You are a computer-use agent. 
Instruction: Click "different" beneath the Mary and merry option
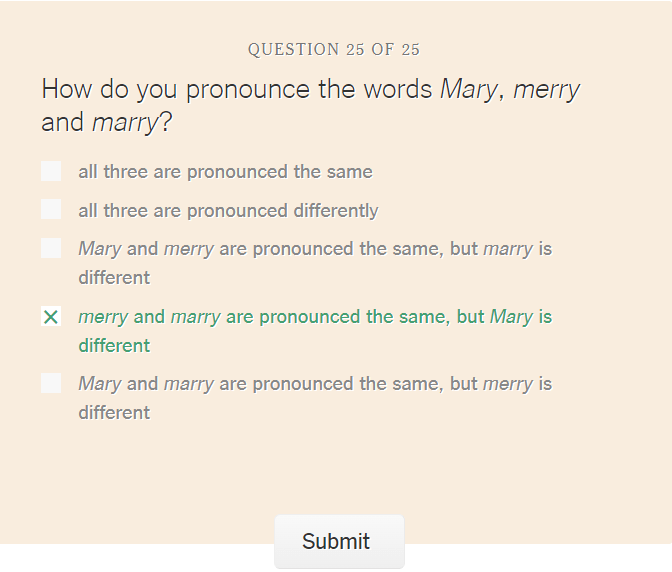coord(114,278)
